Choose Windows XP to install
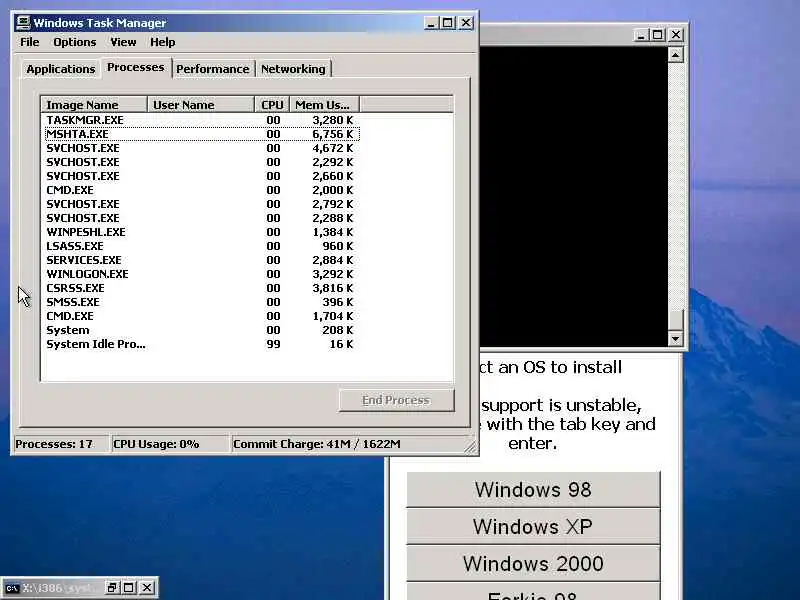The width and height of the screenshot is (800, 600). point(533,527)
